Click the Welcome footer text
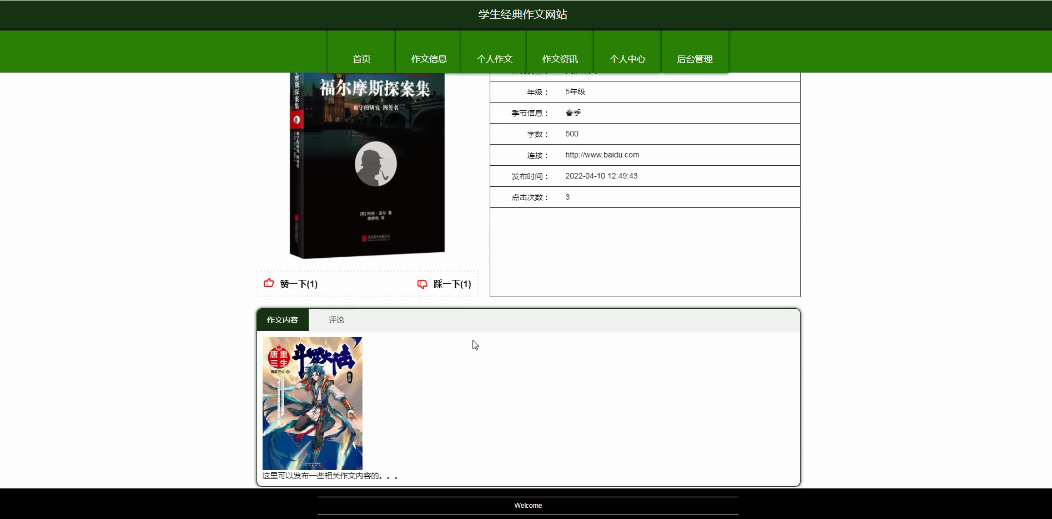This screenshot has width=1052, height=519. (528, 506)
